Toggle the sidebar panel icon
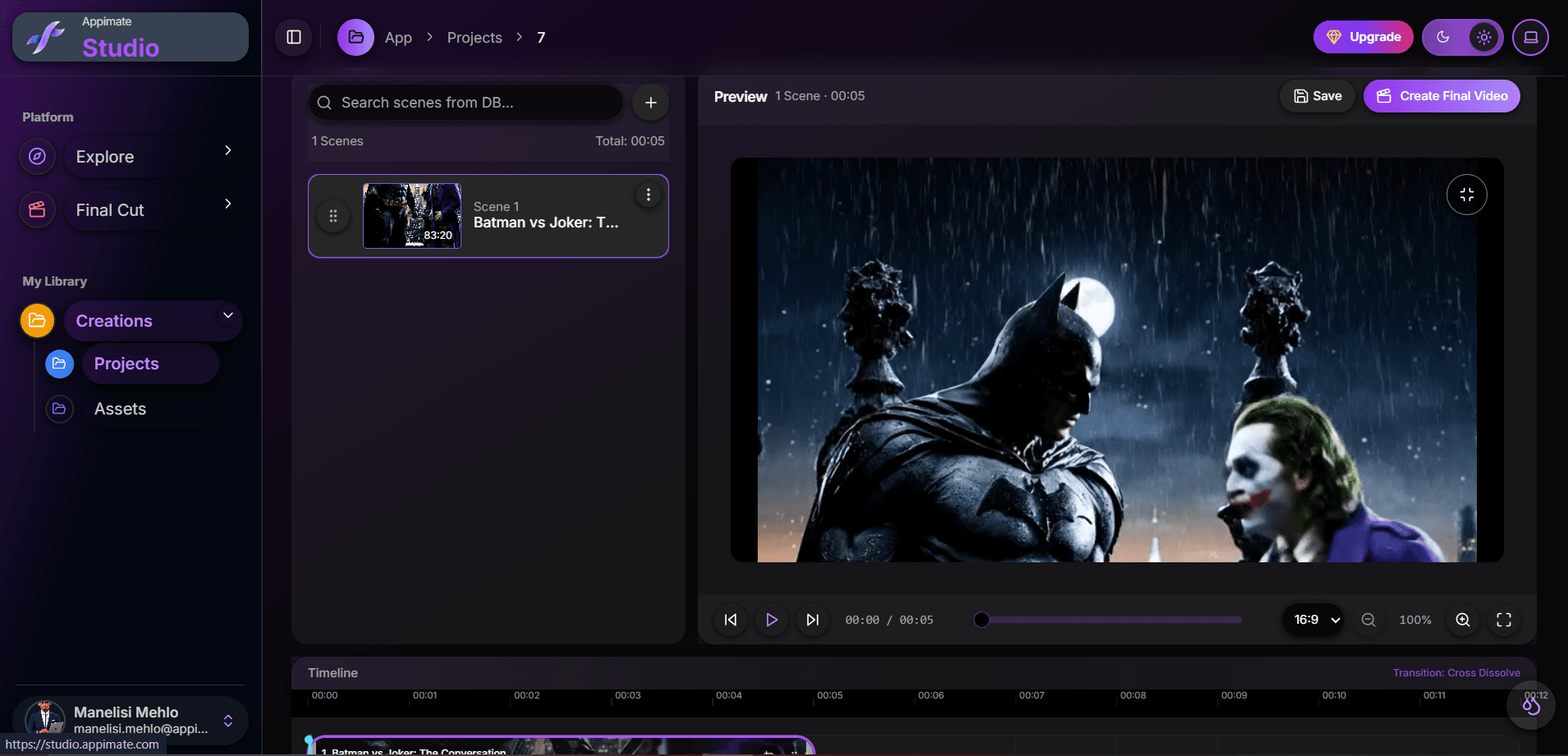The width and height of the screenshot is (1568, 756). click(294, 37)
